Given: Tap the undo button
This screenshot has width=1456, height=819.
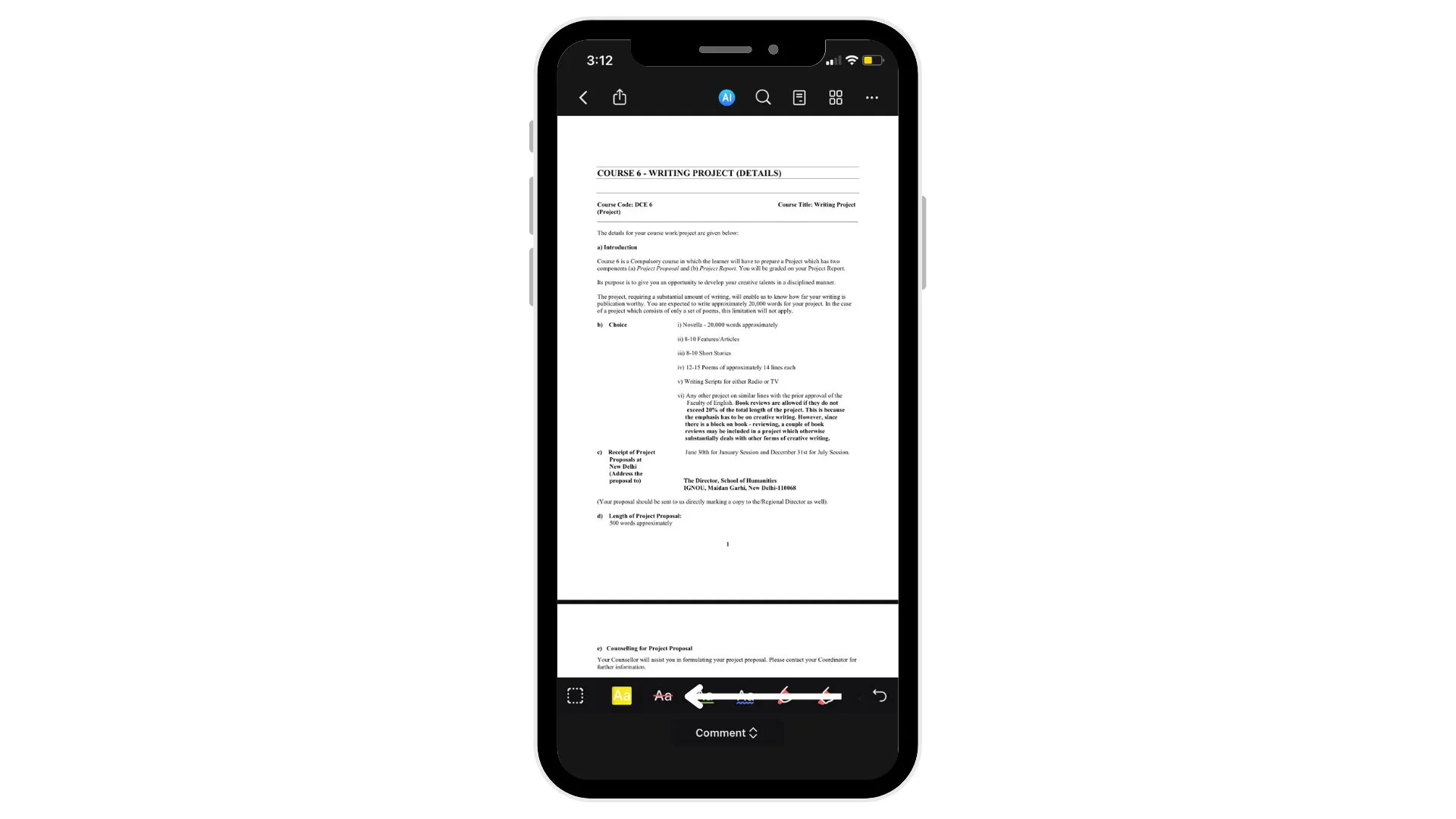Looking at the screenshot, I should (879, 696).
